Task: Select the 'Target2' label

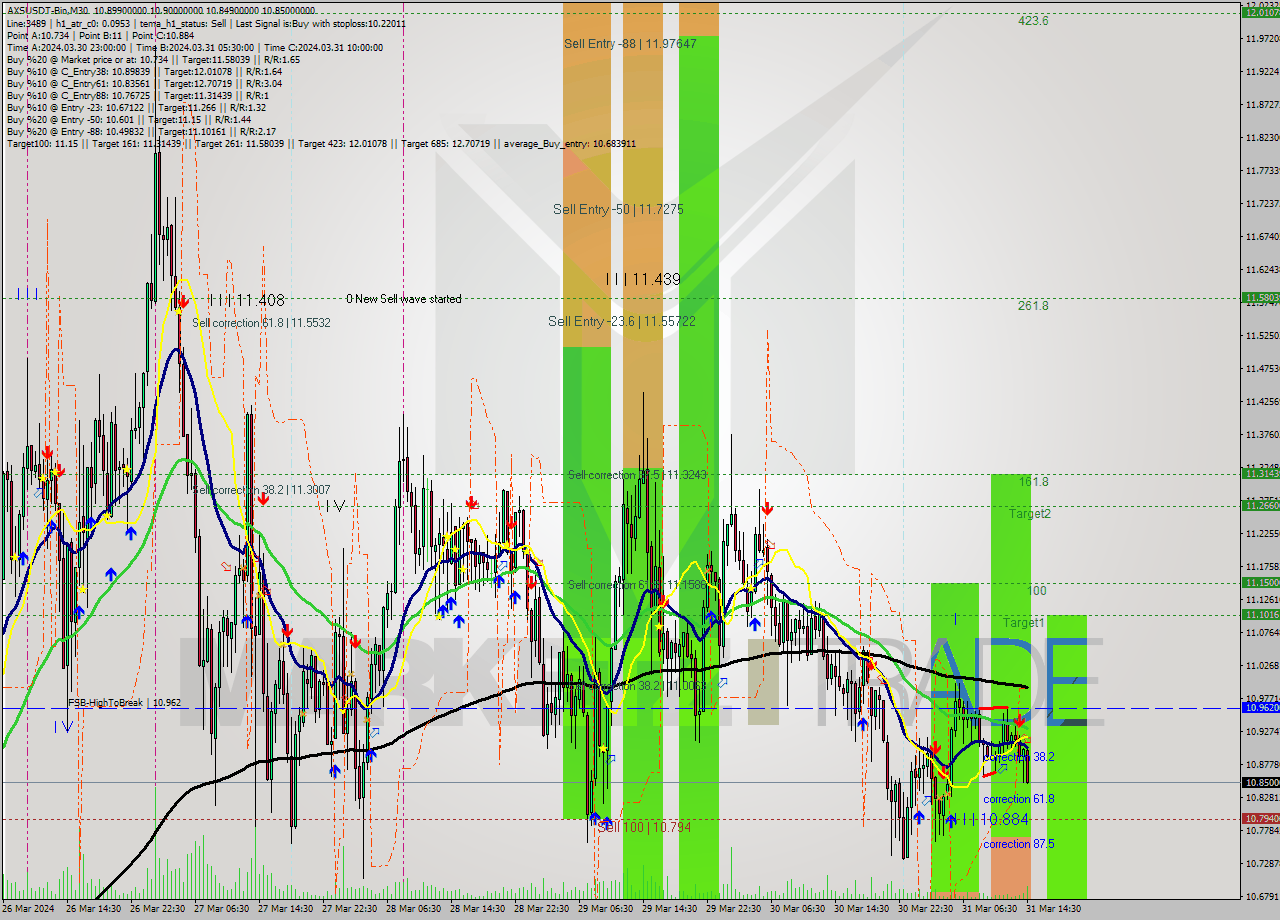Action: [x=1029, y=513]
